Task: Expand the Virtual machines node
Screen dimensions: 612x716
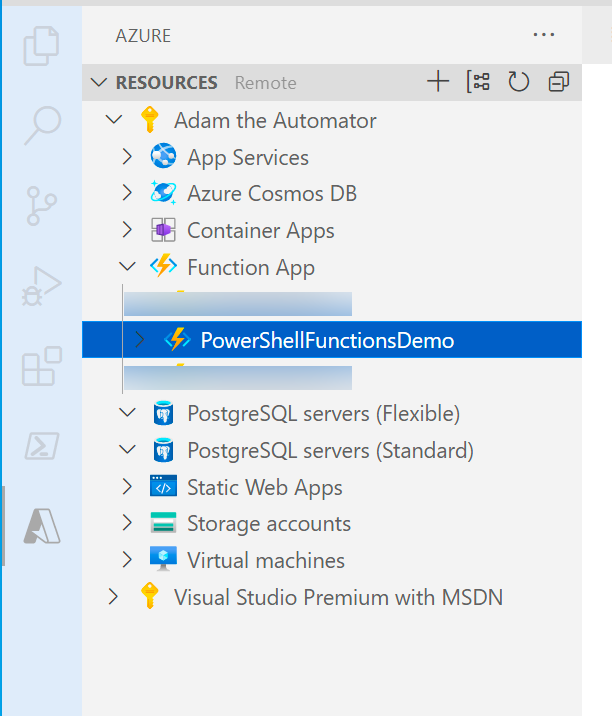Action: point(127,560)
